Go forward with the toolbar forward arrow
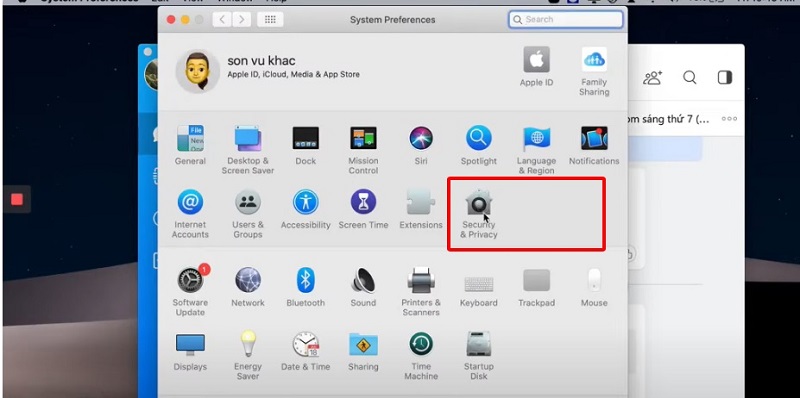This screenshot has height=398, width=800. (241, 19)
